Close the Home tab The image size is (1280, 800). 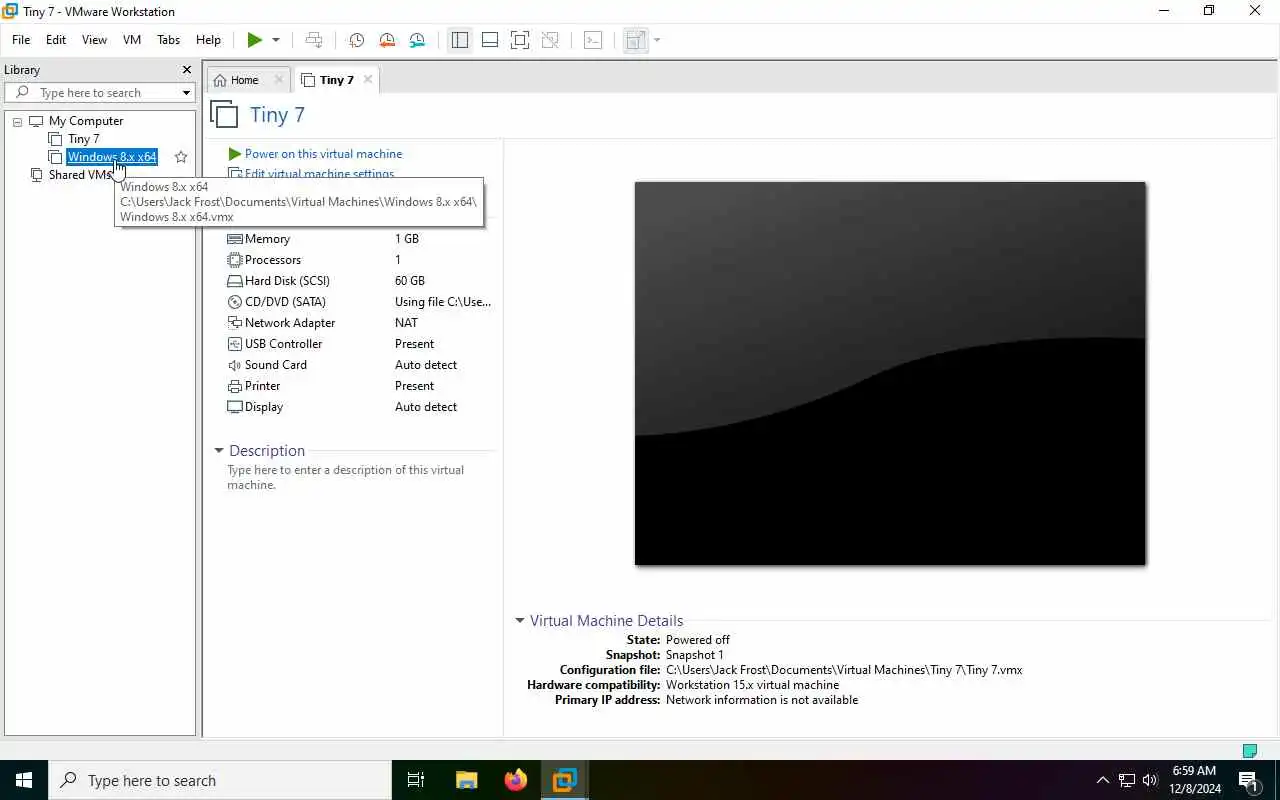(x=279, y=80)
